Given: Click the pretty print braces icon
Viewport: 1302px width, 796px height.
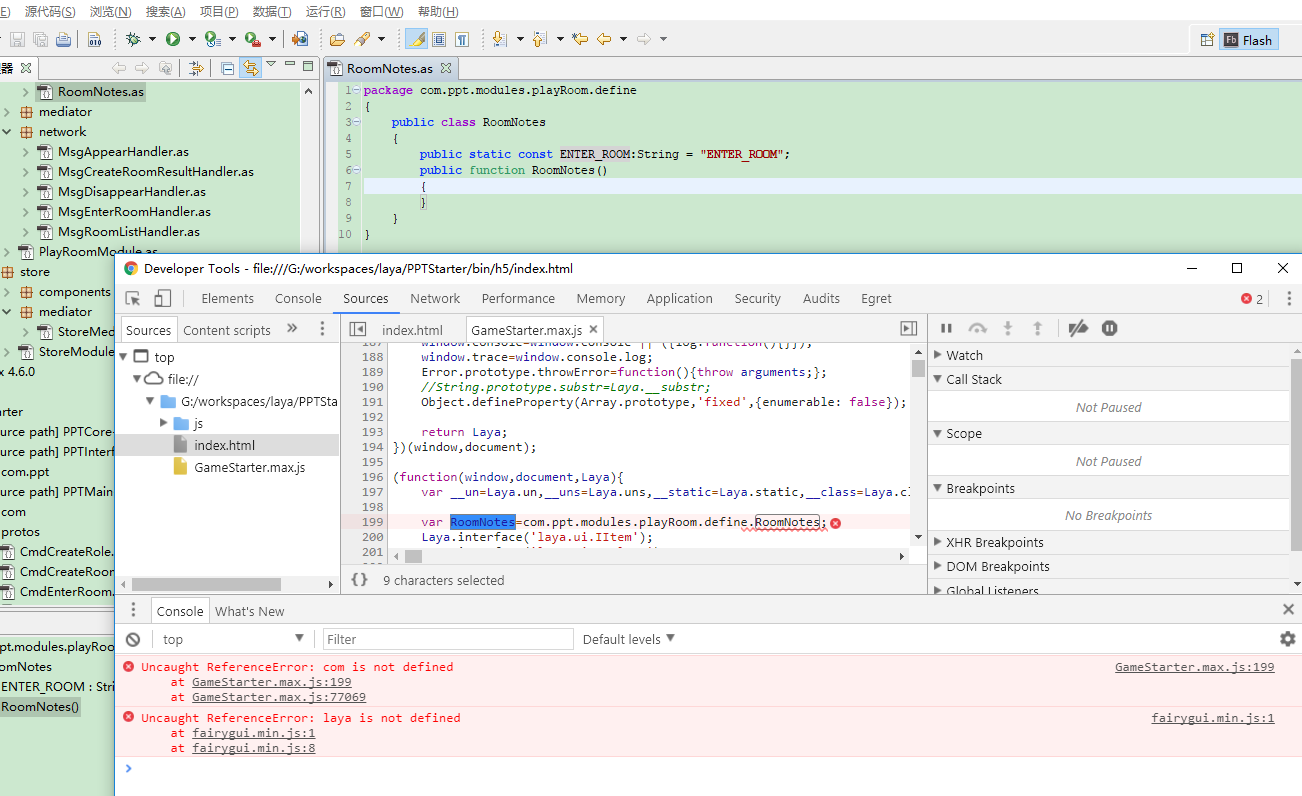Looking at the screenshot, I should [x=360, y=580].
